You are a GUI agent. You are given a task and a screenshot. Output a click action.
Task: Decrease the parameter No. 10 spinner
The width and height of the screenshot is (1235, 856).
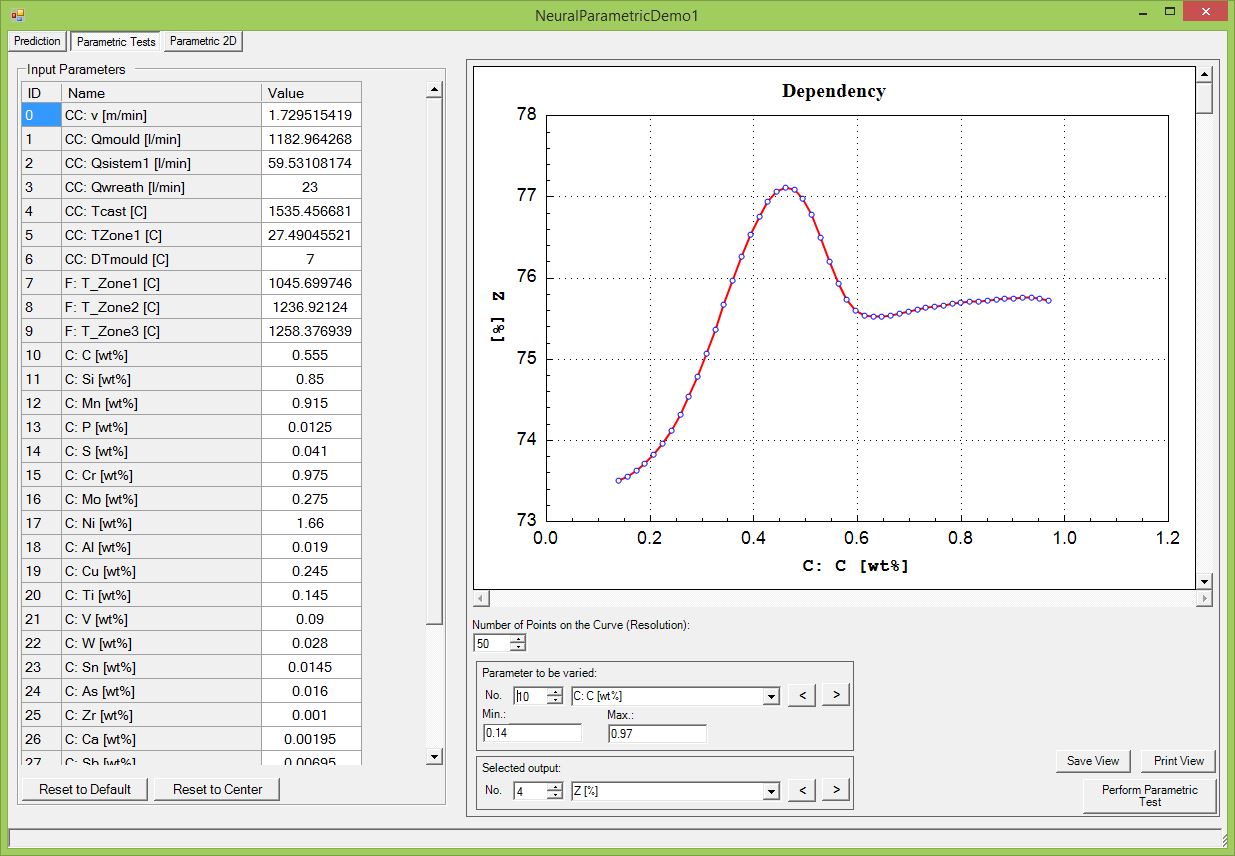tap(557, 699)
